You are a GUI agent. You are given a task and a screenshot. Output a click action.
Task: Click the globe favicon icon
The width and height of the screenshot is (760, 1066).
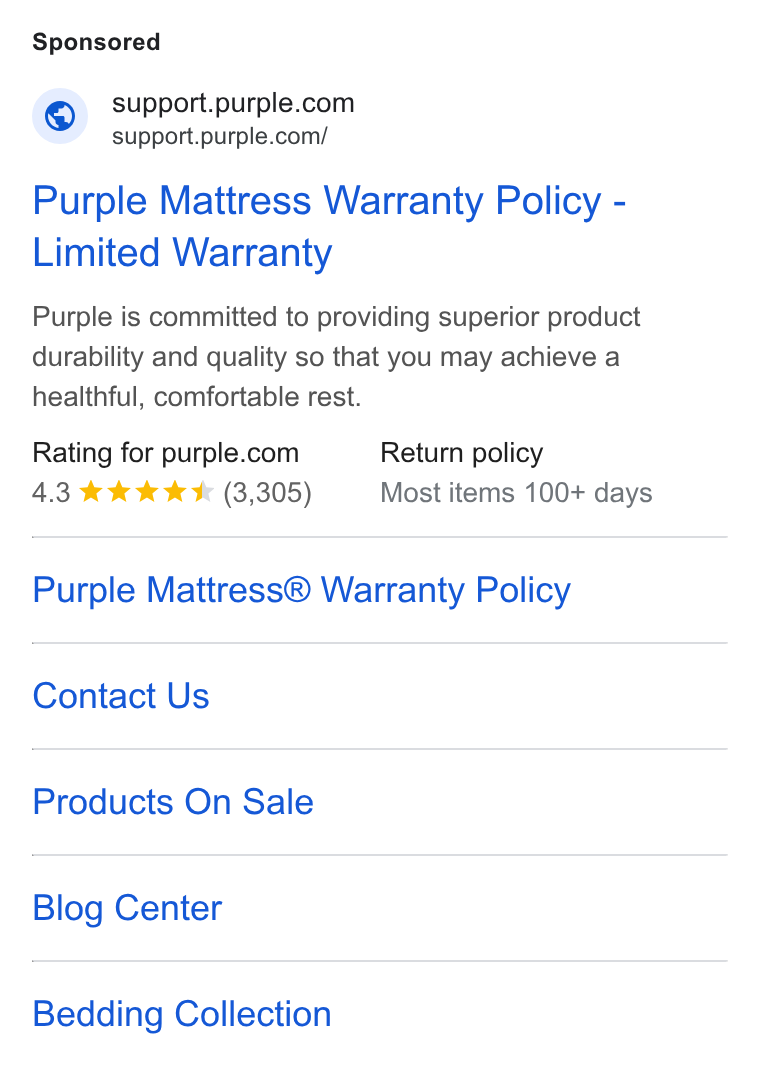click(60, 116)
